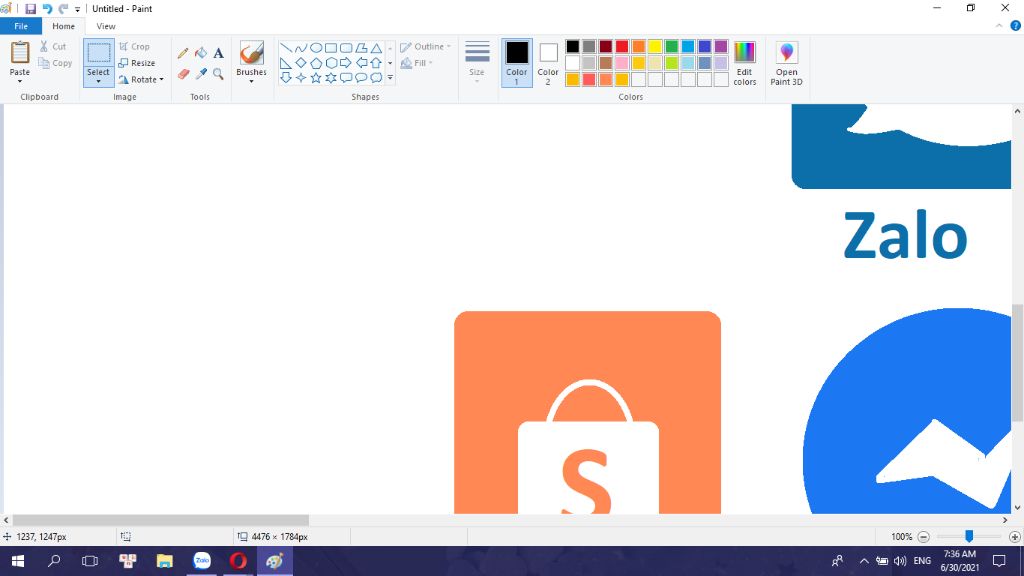Open the Brushes dropdown arrow
Image resolution: width=1024 pixels, height=576 pixels.
[251, 81]
